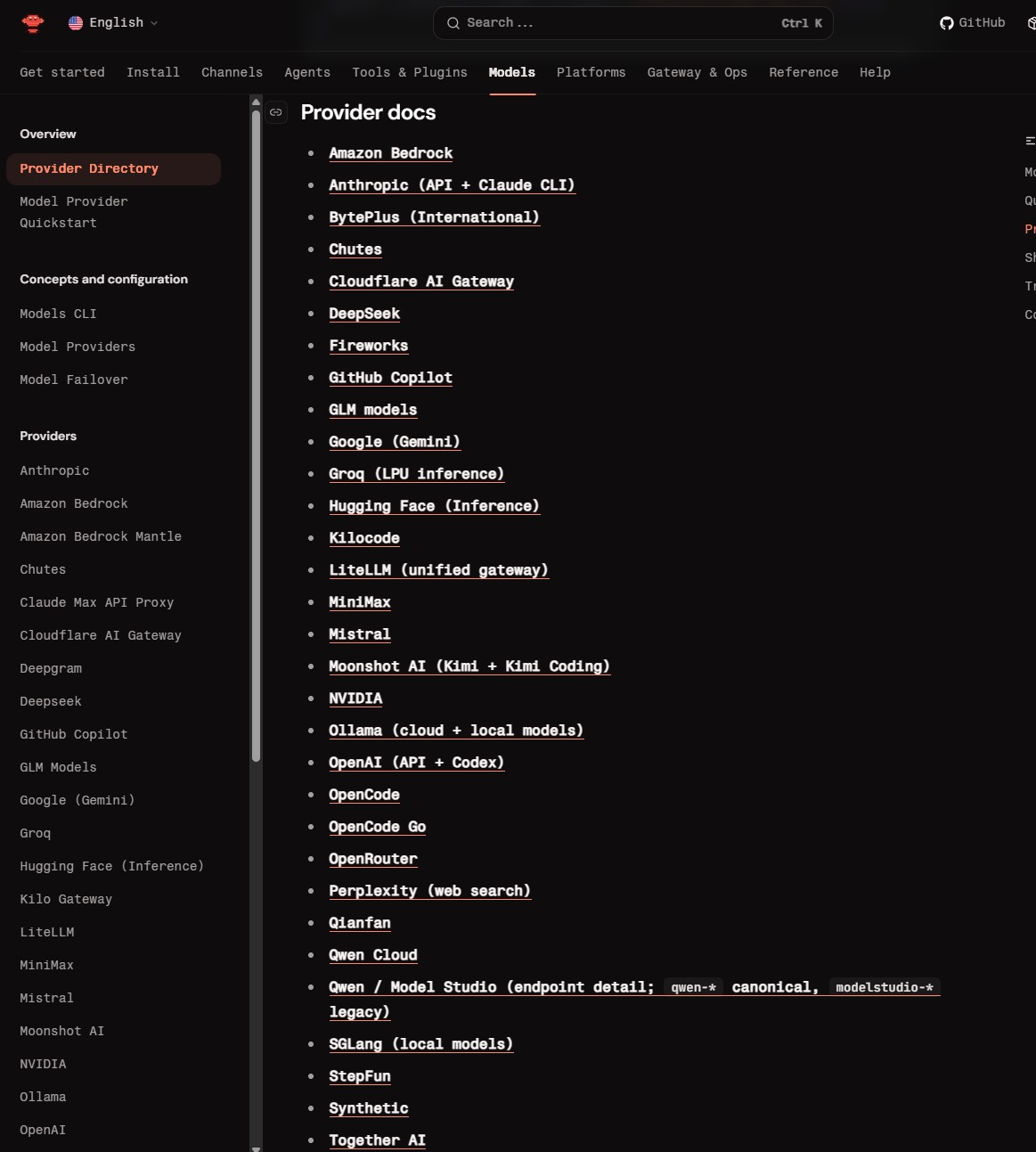Click the OpenRouter link in the provider list
This screenshot has height=1152, width=1036.
[x=373, y=859]
